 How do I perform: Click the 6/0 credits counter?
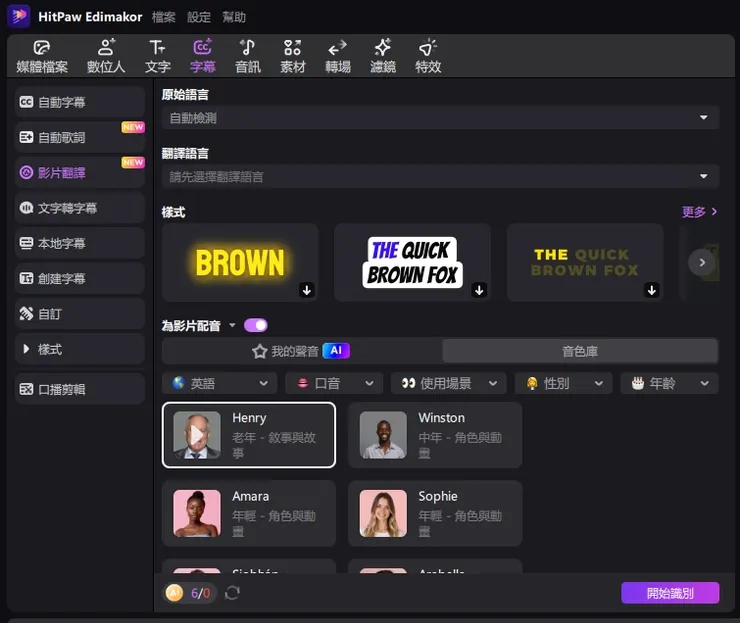pyautogui.click(x=201, y=593)
